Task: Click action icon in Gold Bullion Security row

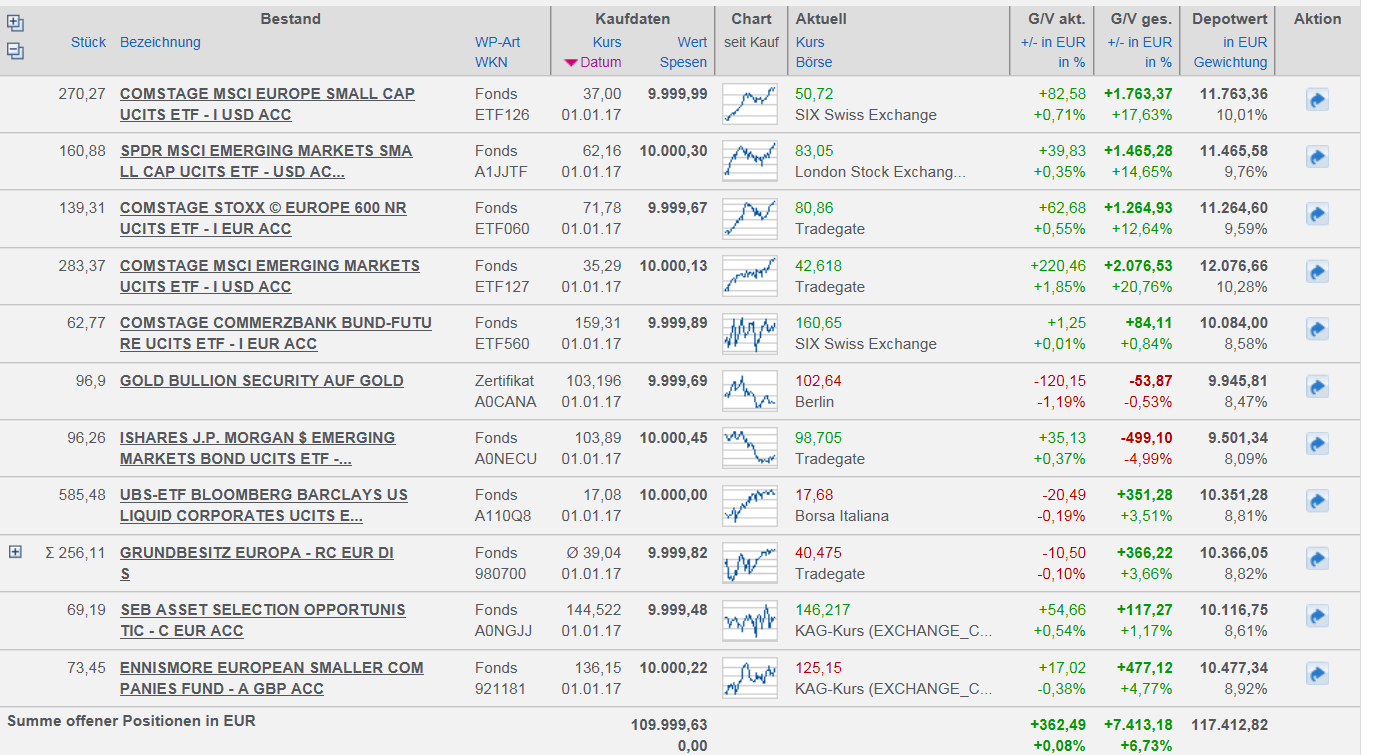Action: (x=1317, y=387)
